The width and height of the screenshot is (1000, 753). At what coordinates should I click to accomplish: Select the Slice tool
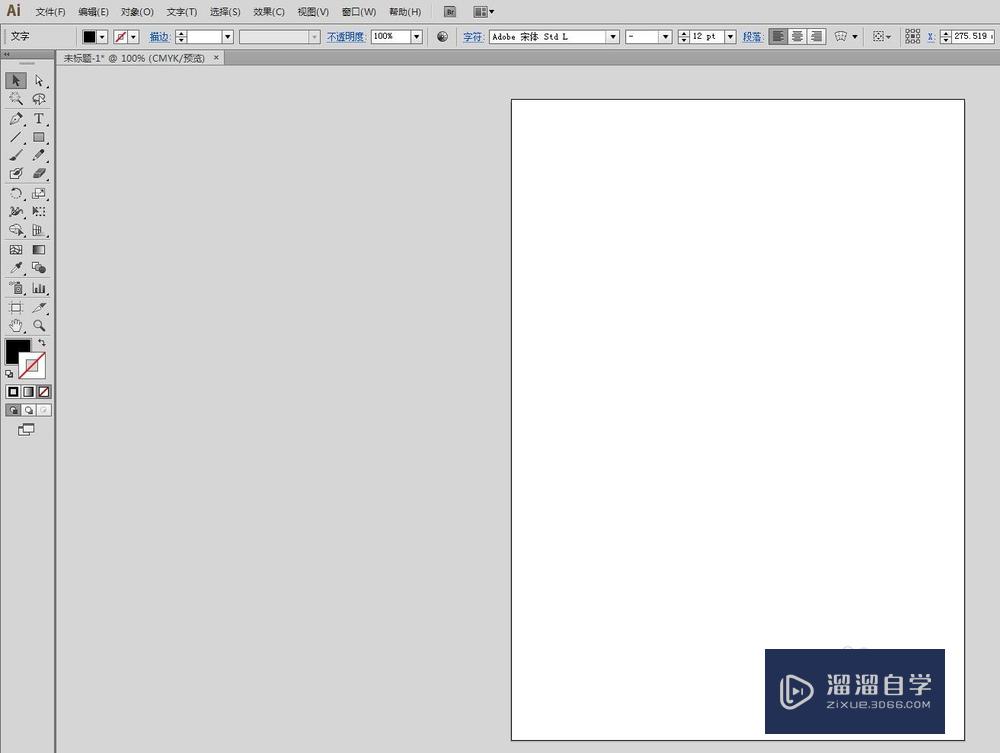[x=39, y=307]
